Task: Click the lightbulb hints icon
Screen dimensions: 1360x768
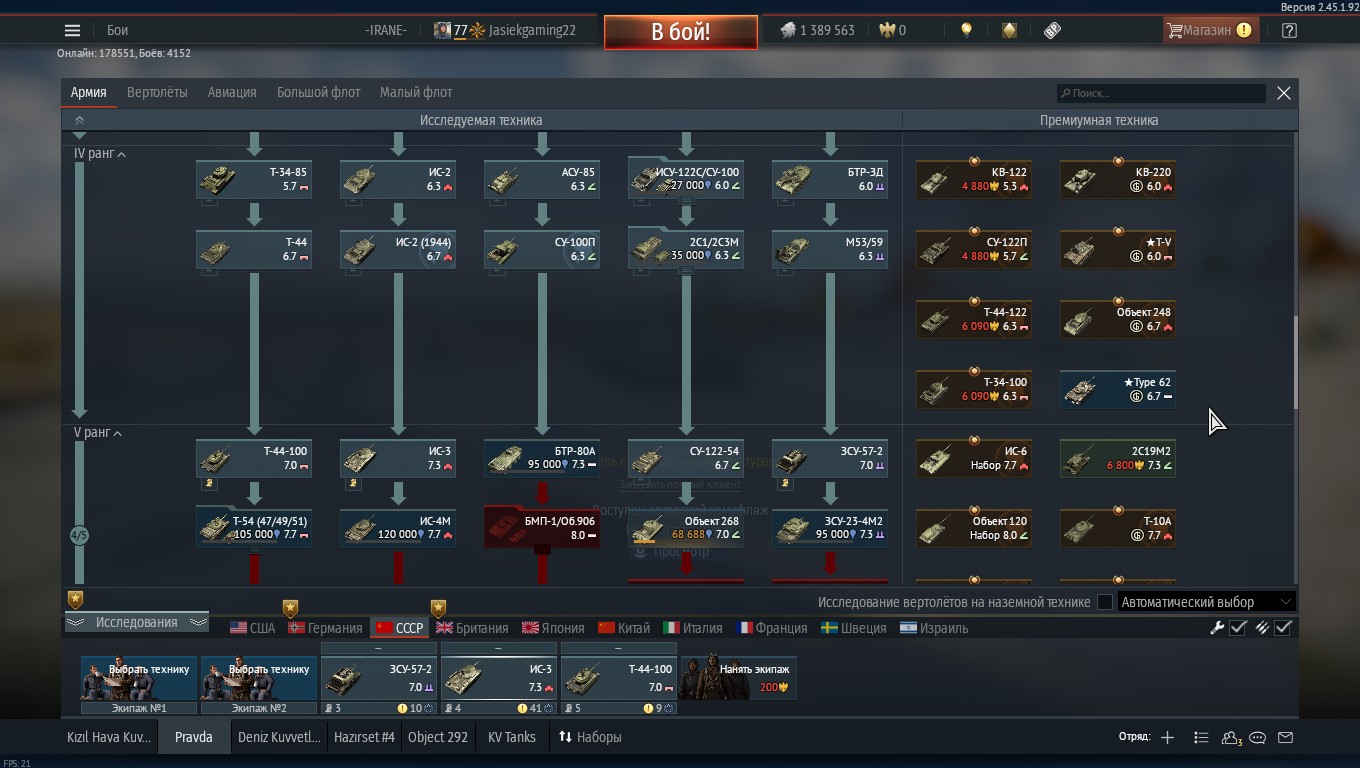Action: tap(966, 30)
